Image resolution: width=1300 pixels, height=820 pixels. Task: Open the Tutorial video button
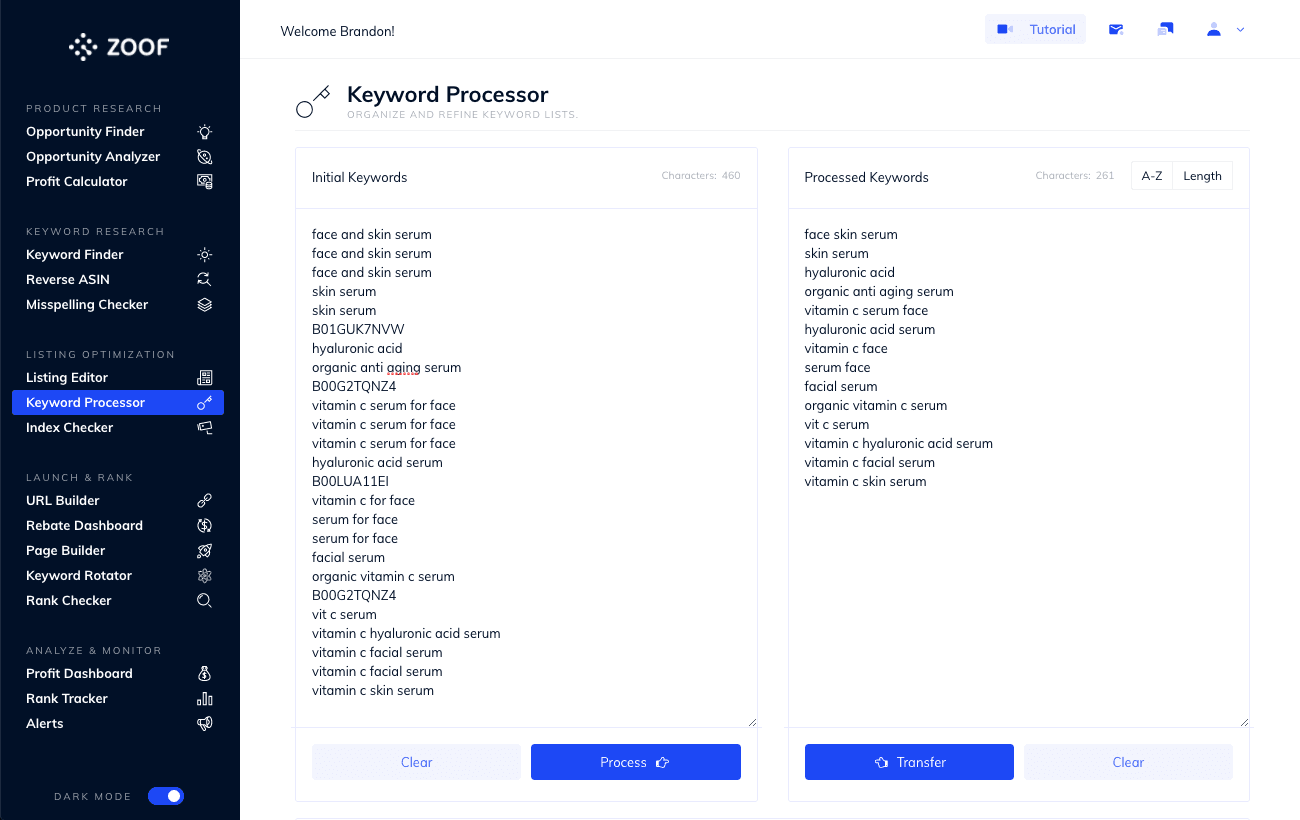[1036, 30]
